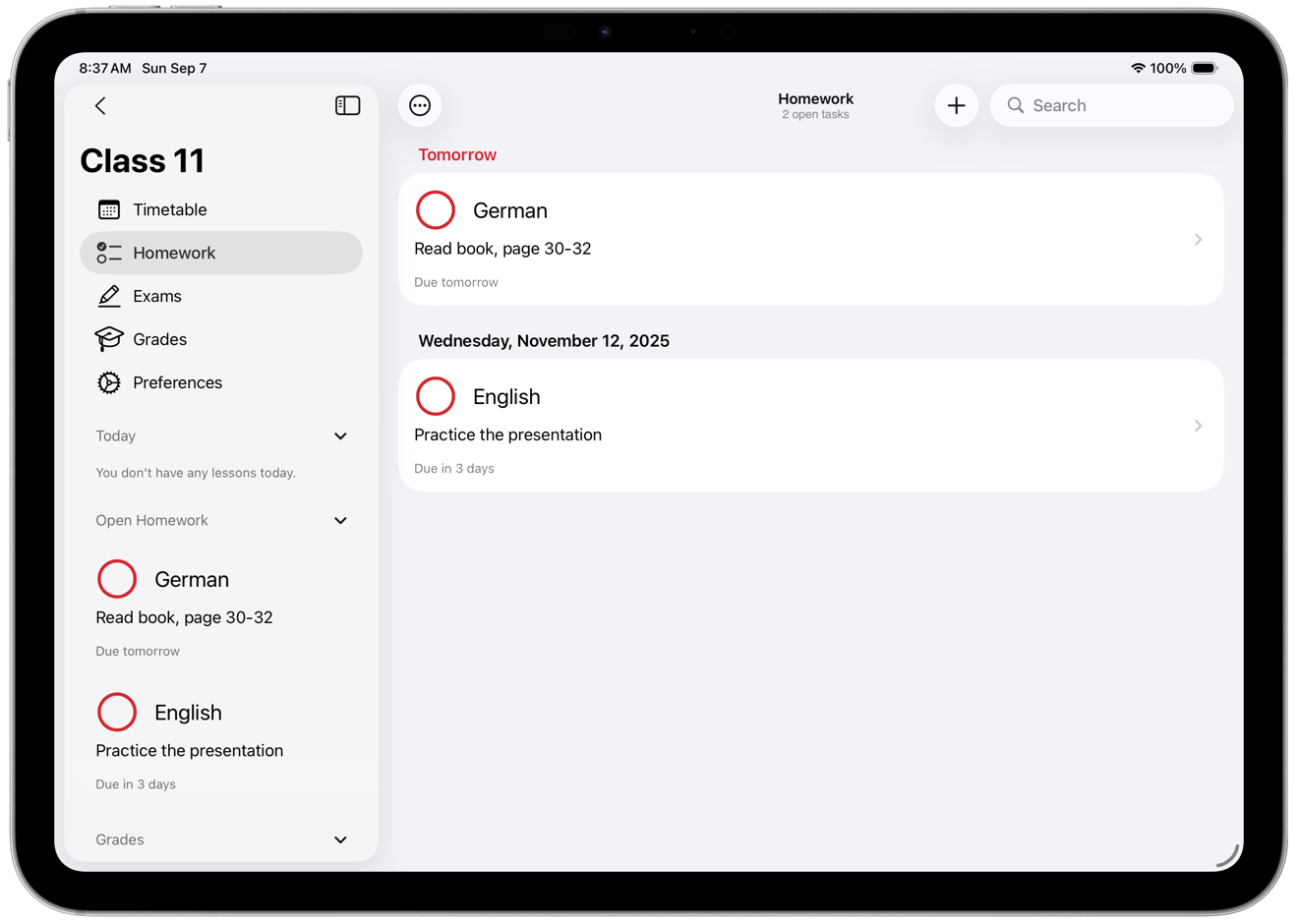Click 'Due in 3 days' label in main English card

453,469
